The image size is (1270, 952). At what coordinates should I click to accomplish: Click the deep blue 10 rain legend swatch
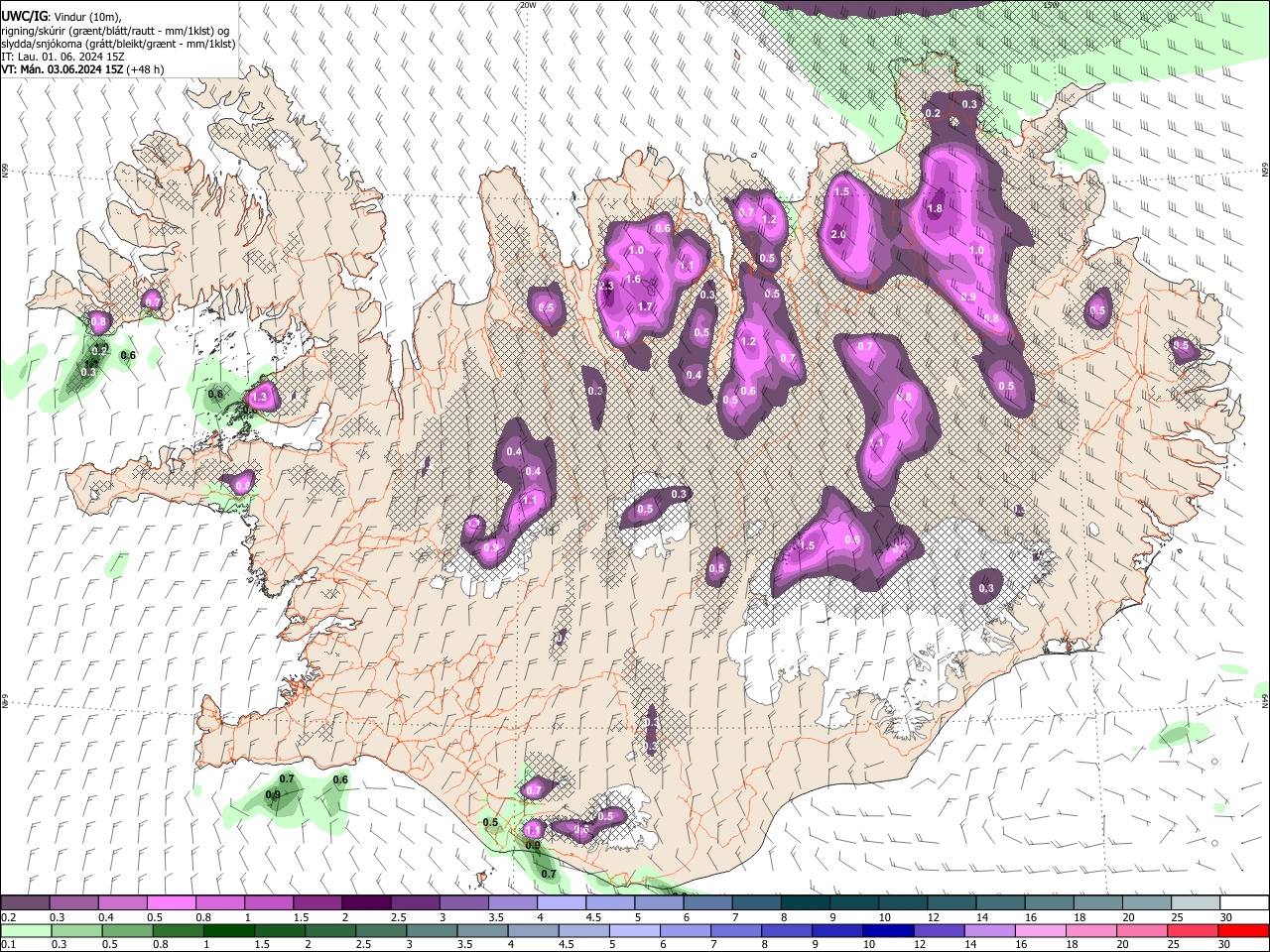(889, 930)
